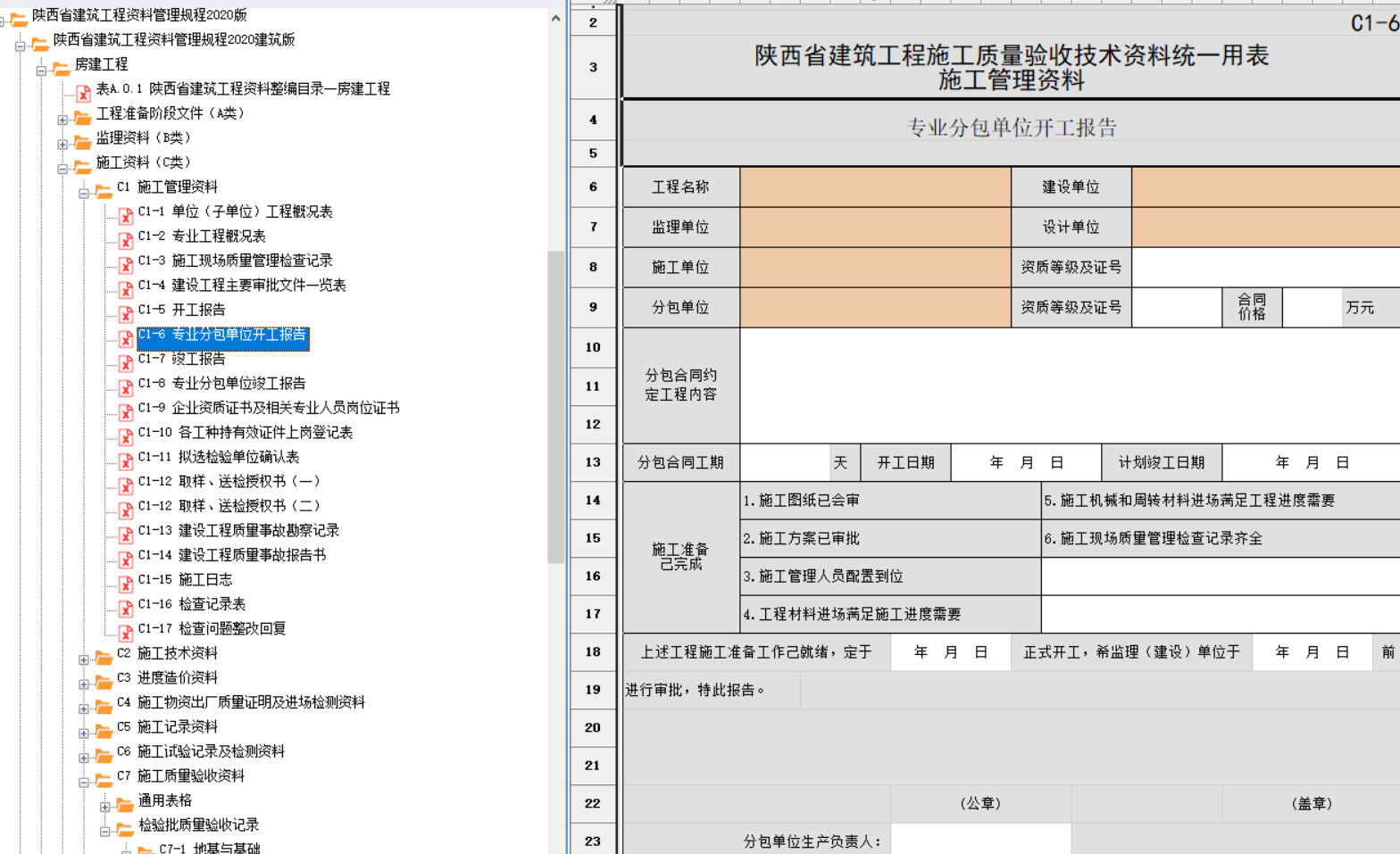This screenshot has width=1400, height=854.
Task: Select 陕西省建筑工程资料管理规程2020建筑版 node
Action: [x=173, y=39]
